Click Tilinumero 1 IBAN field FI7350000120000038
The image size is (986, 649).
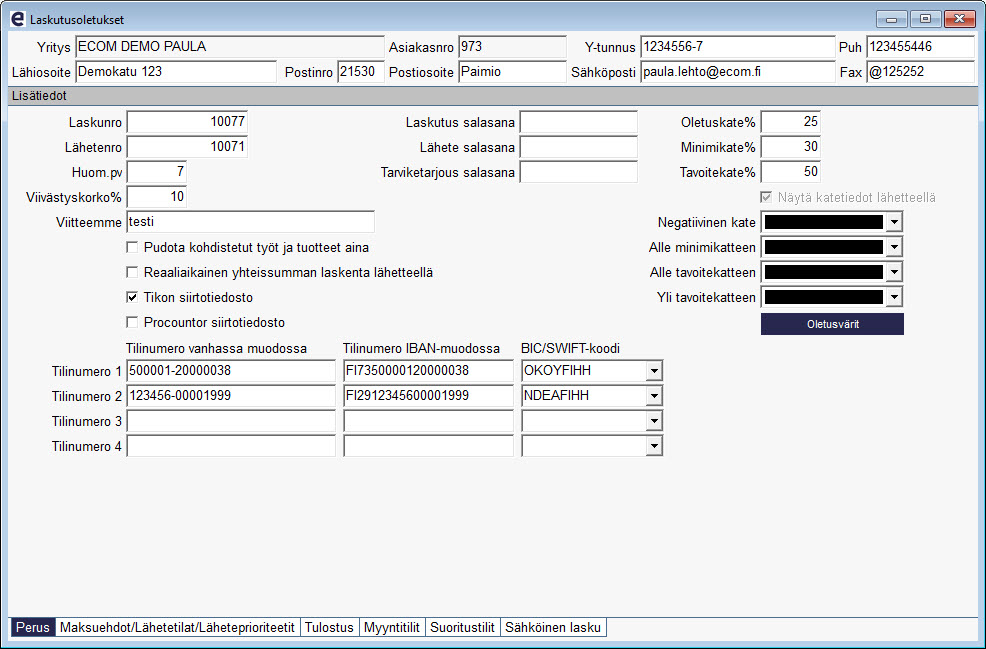[428, 371]
